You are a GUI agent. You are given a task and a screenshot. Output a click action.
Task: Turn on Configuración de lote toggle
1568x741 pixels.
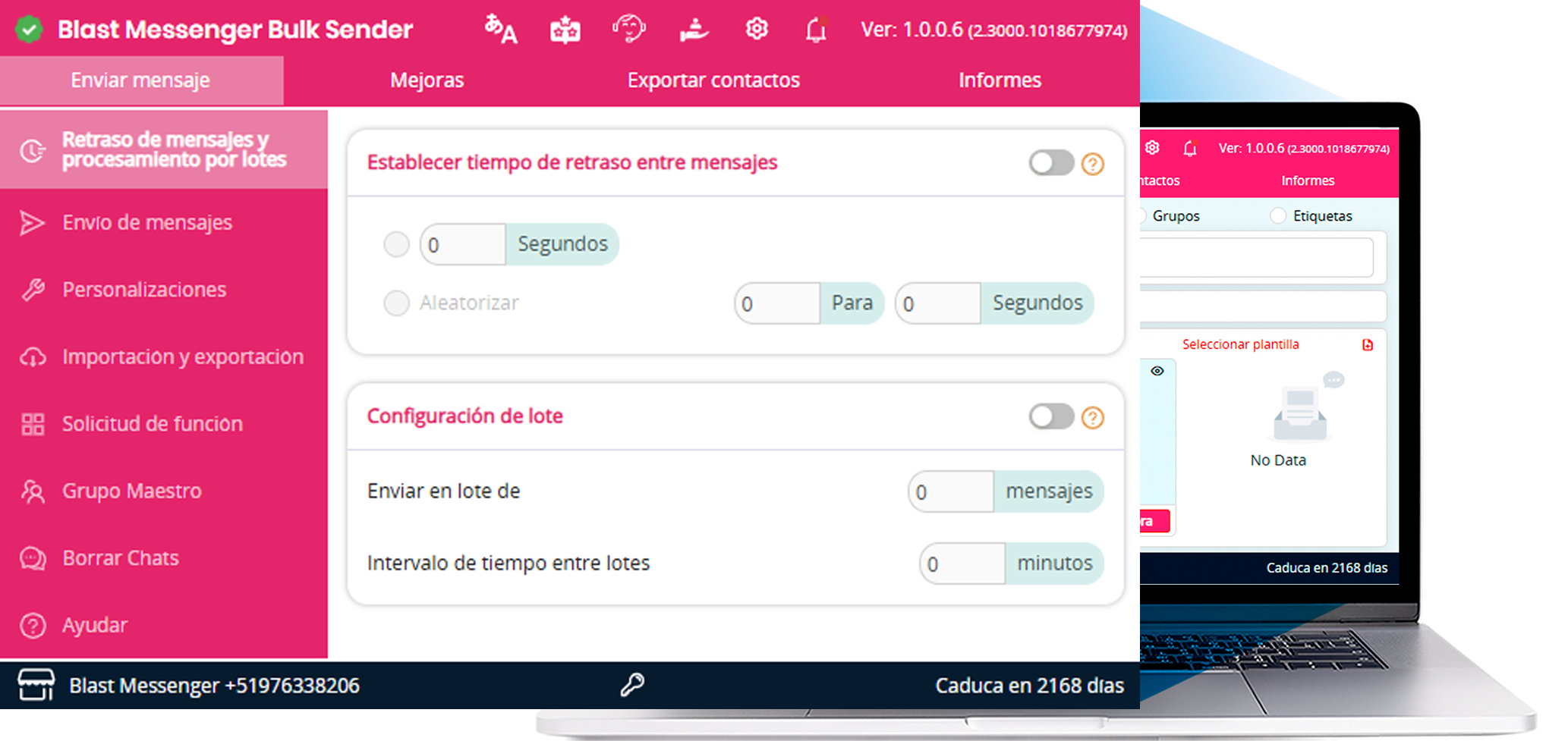pos(1051,416)
